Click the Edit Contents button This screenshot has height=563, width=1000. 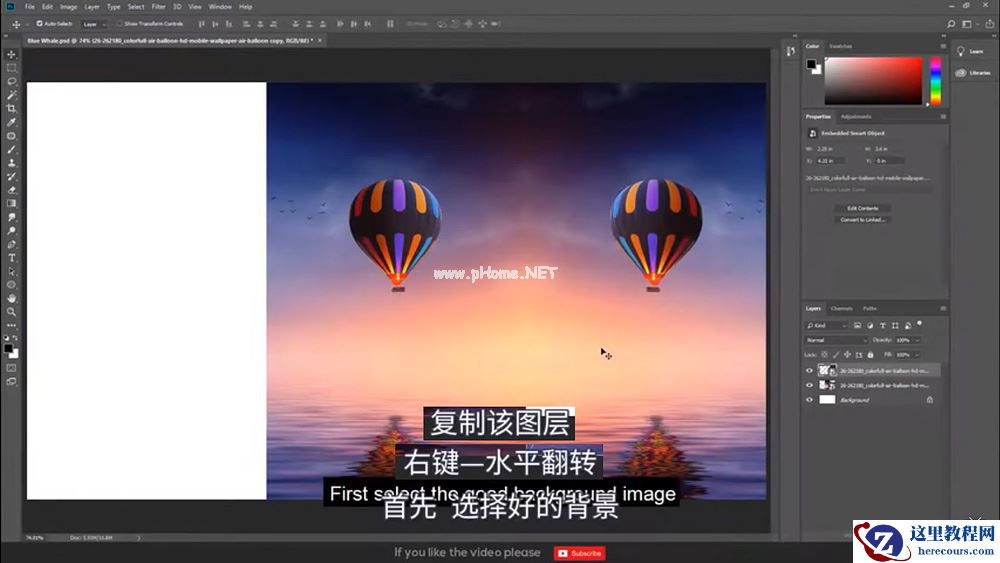click(862, 208)
